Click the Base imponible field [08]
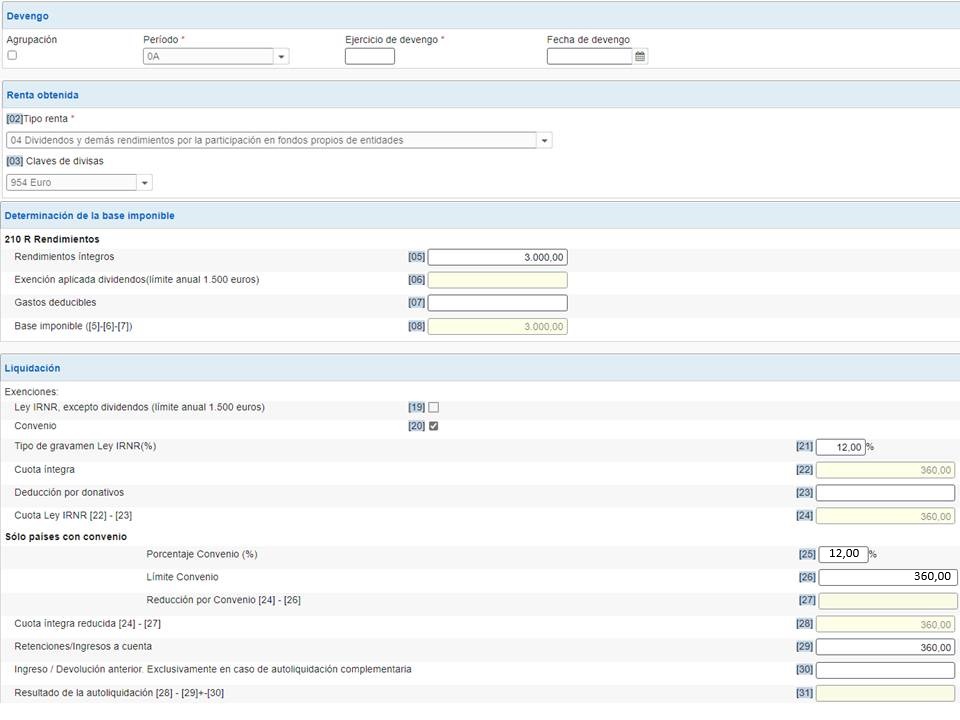 pyautogui.click(x=498, y=326)
